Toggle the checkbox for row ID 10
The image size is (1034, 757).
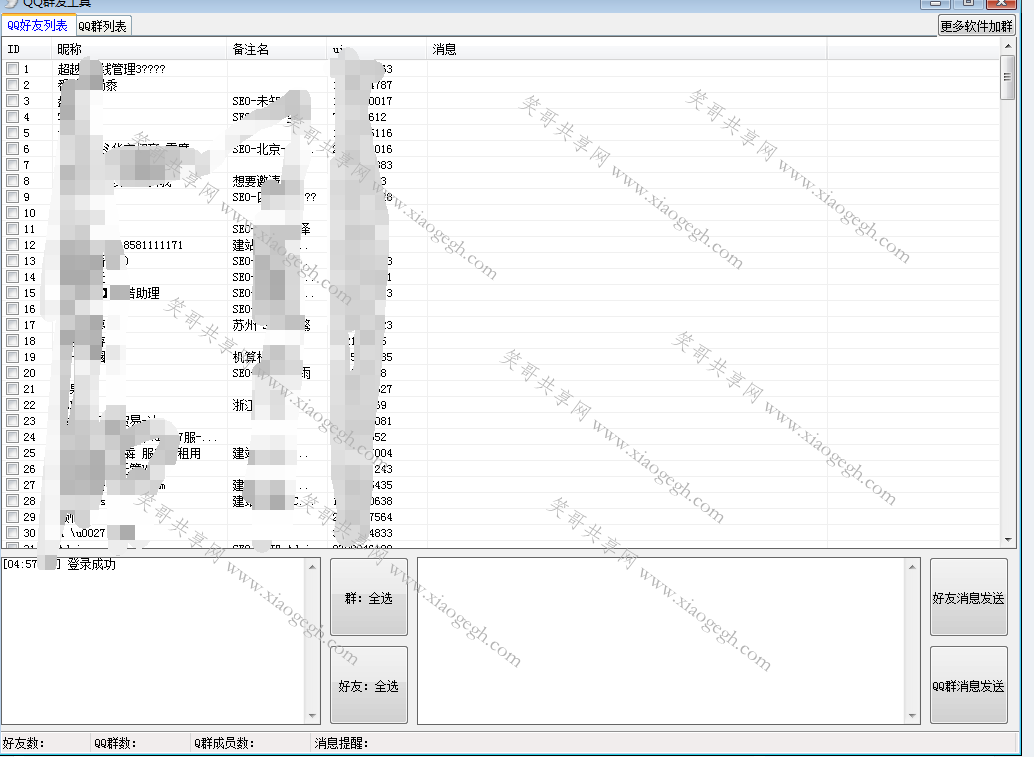point(13,213)
